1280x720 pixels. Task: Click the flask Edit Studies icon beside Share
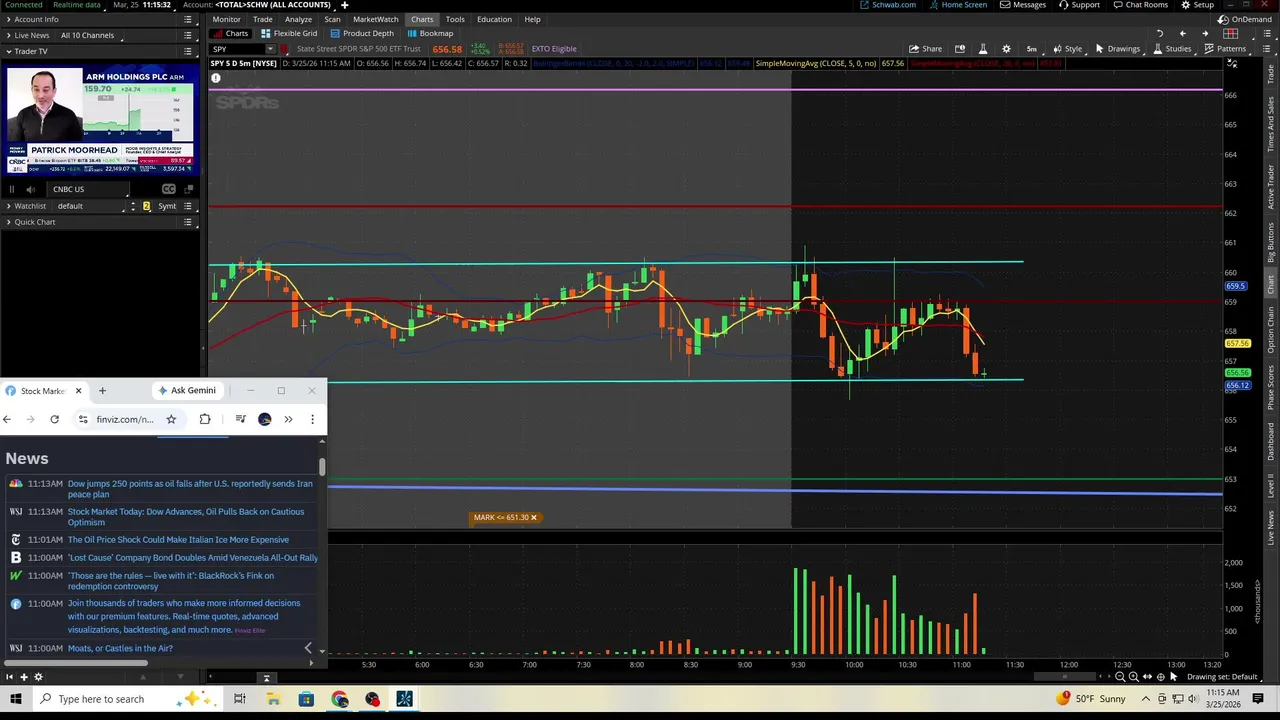983,48
